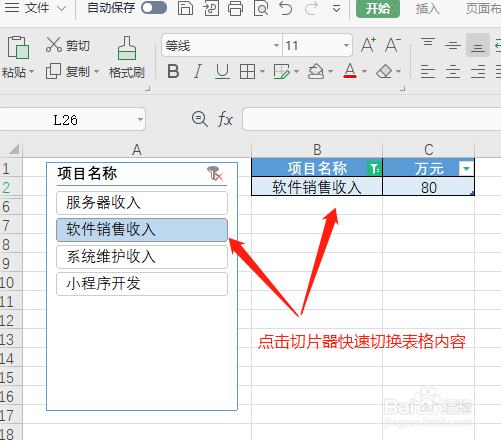Click the print icon

(x=235, y=8)
